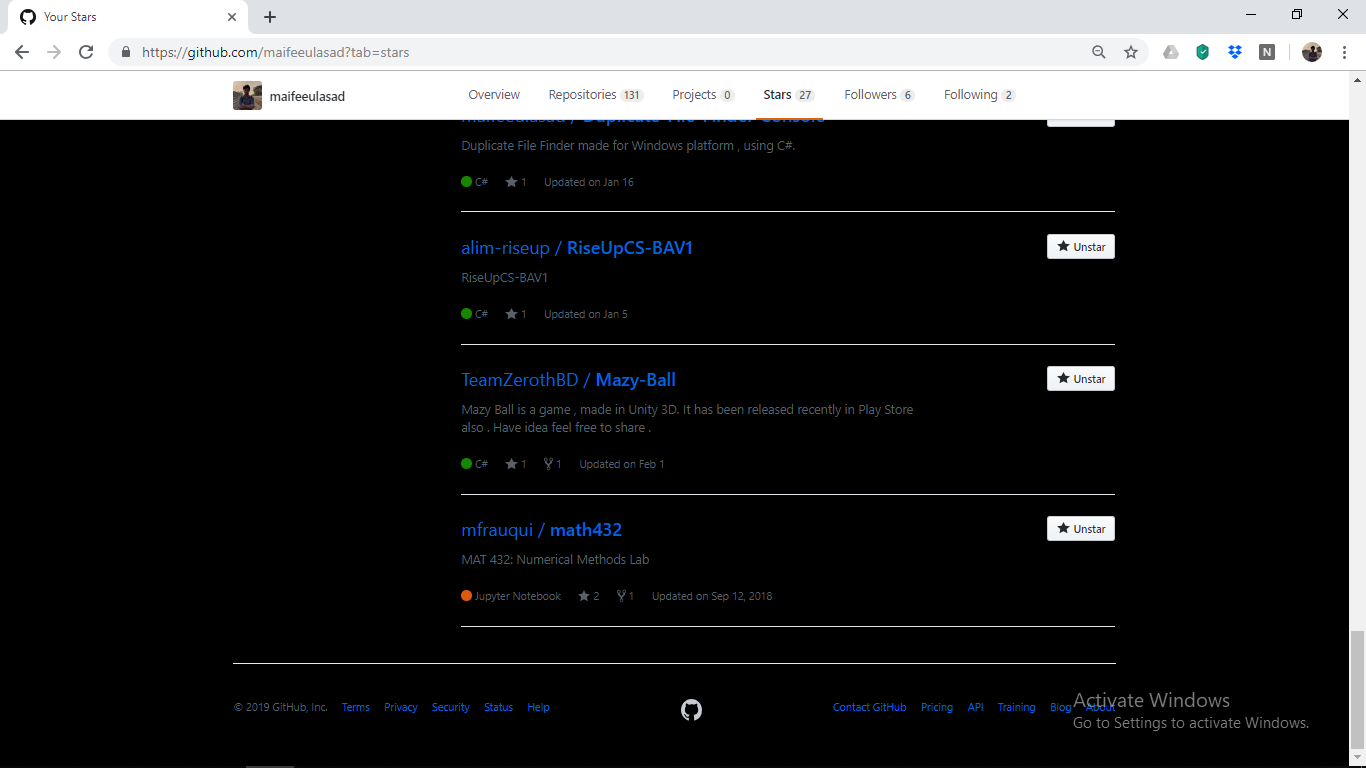The image size is (1366, 768).
Task: Click stargazers count on RiseUpCS-BAV1
Action: pyautogui.click(x=516, y=314)
